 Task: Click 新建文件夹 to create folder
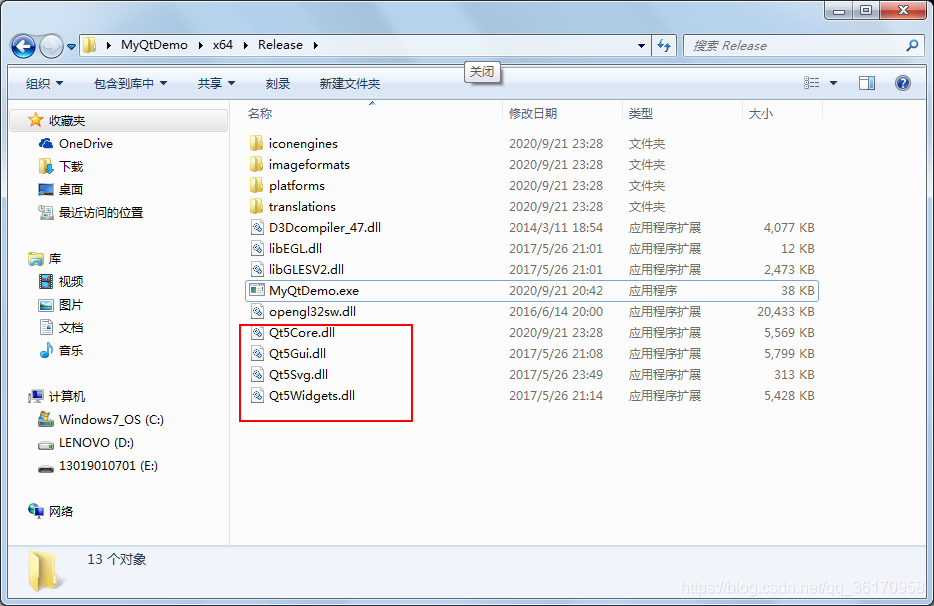(350, 83)
